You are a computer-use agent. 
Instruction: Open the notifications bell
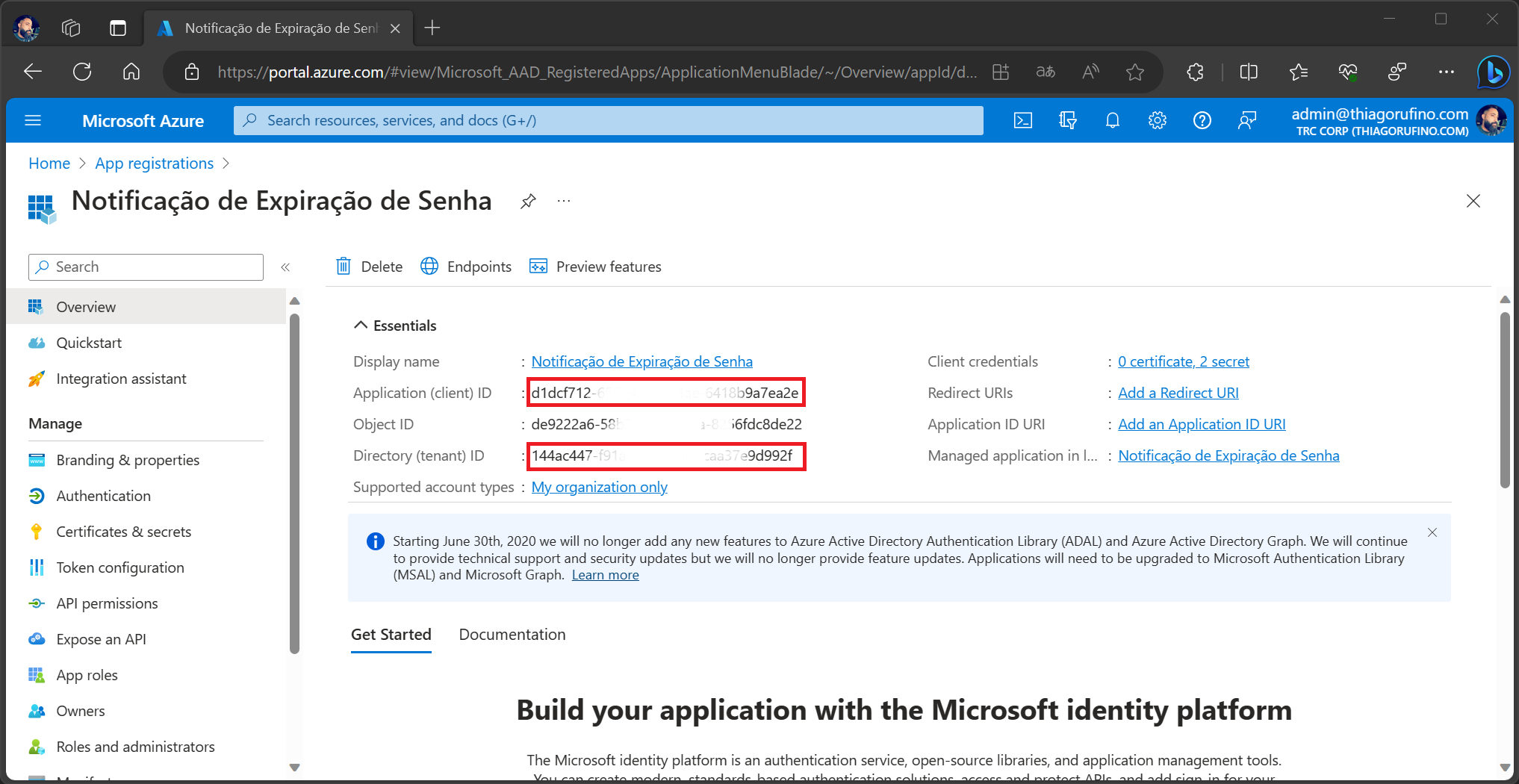1112,120
